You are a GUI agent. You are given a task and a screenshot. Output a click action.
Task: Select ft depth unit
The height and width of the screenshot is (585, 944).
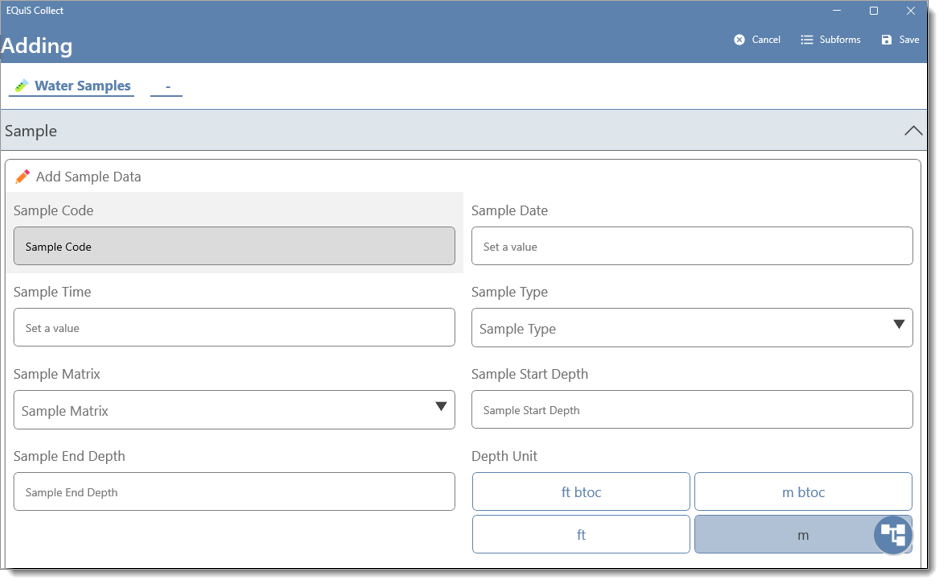click(581, 534)
